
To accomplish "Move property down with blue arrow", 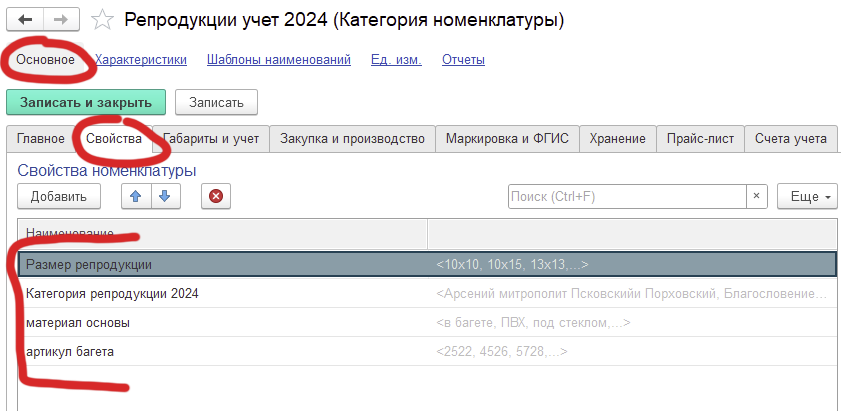I will pyautogui.click(x=163, y=197).
